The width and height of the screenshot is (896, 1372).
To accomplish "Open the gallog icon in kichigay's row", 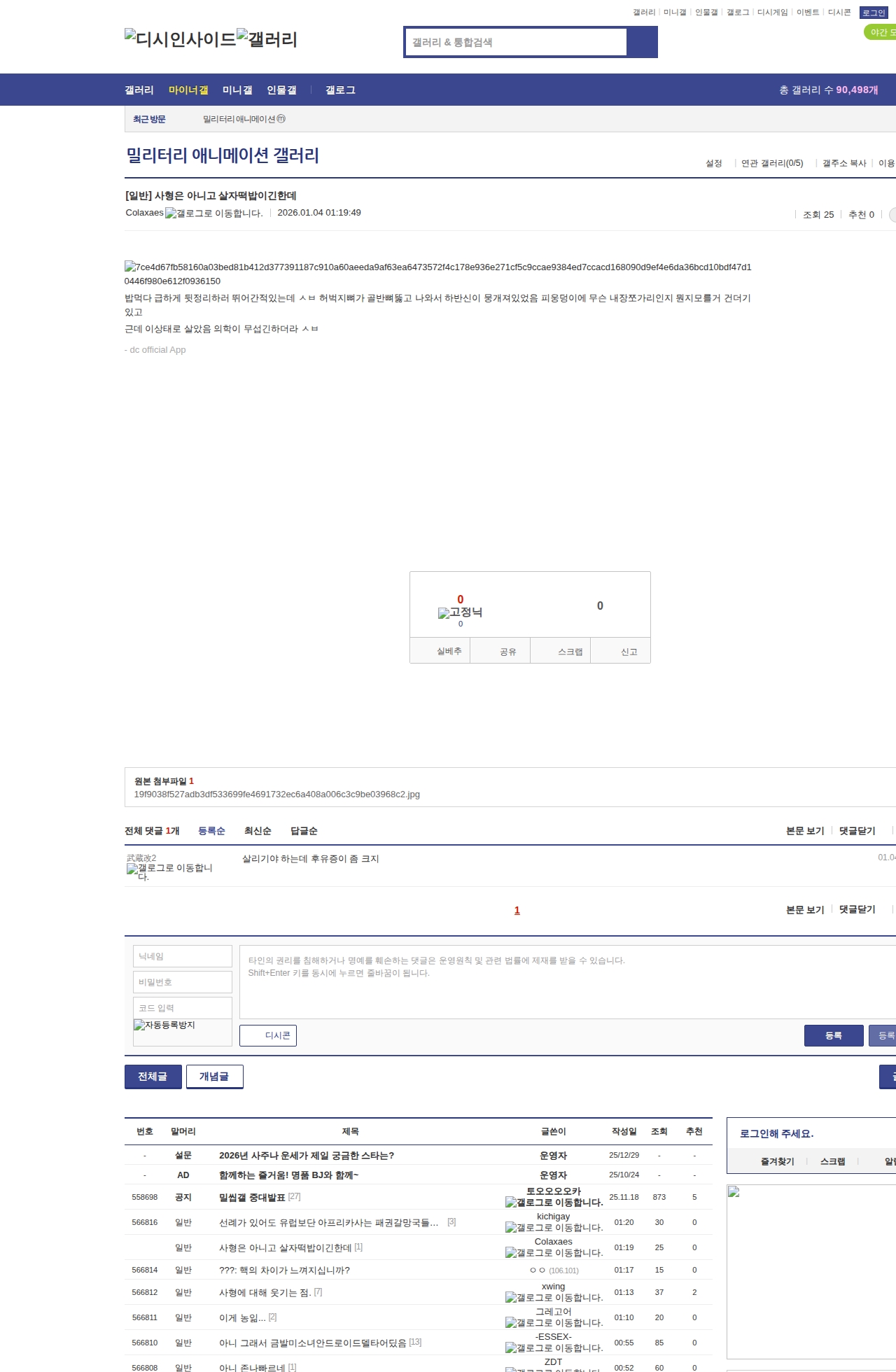I will point(554,1228).
